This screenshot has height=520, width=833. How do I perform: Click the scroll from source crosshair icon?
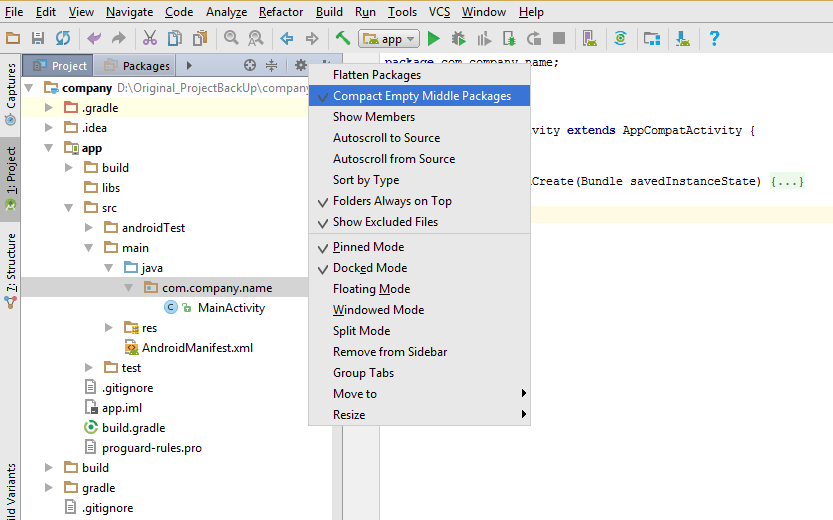(250, 65)
